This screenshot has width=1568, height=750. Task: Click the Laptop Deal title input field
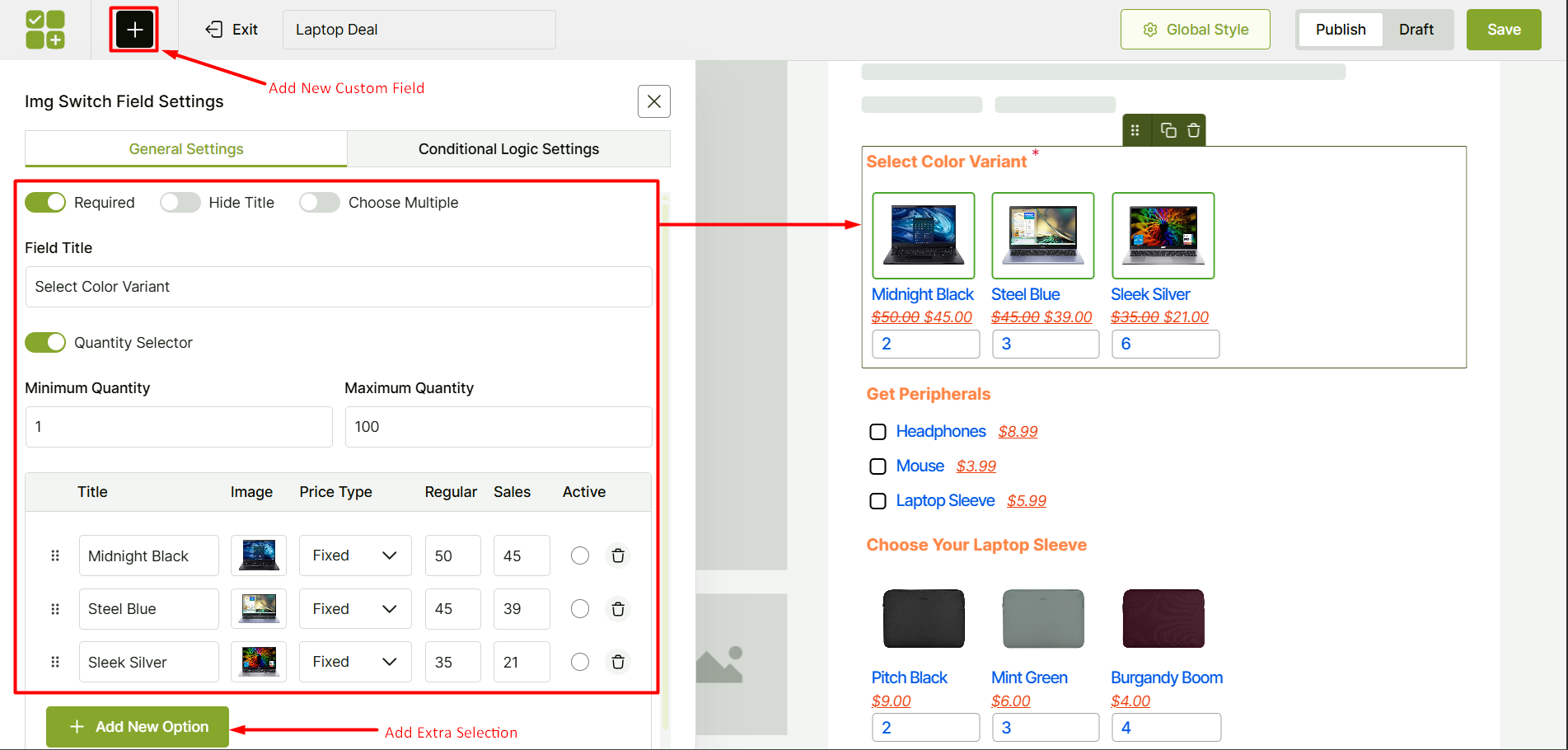pos(419,29)
